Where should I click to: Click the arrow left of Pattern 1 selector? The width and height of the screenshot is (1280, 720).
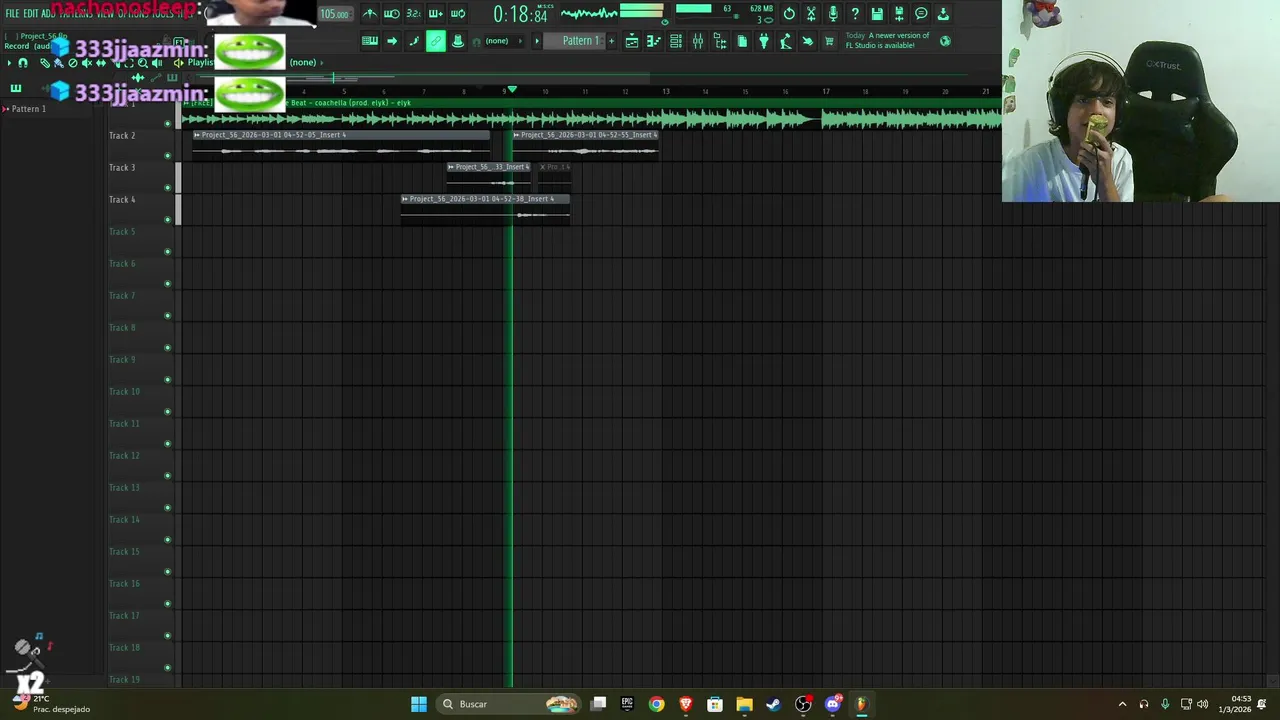(537, 41)
